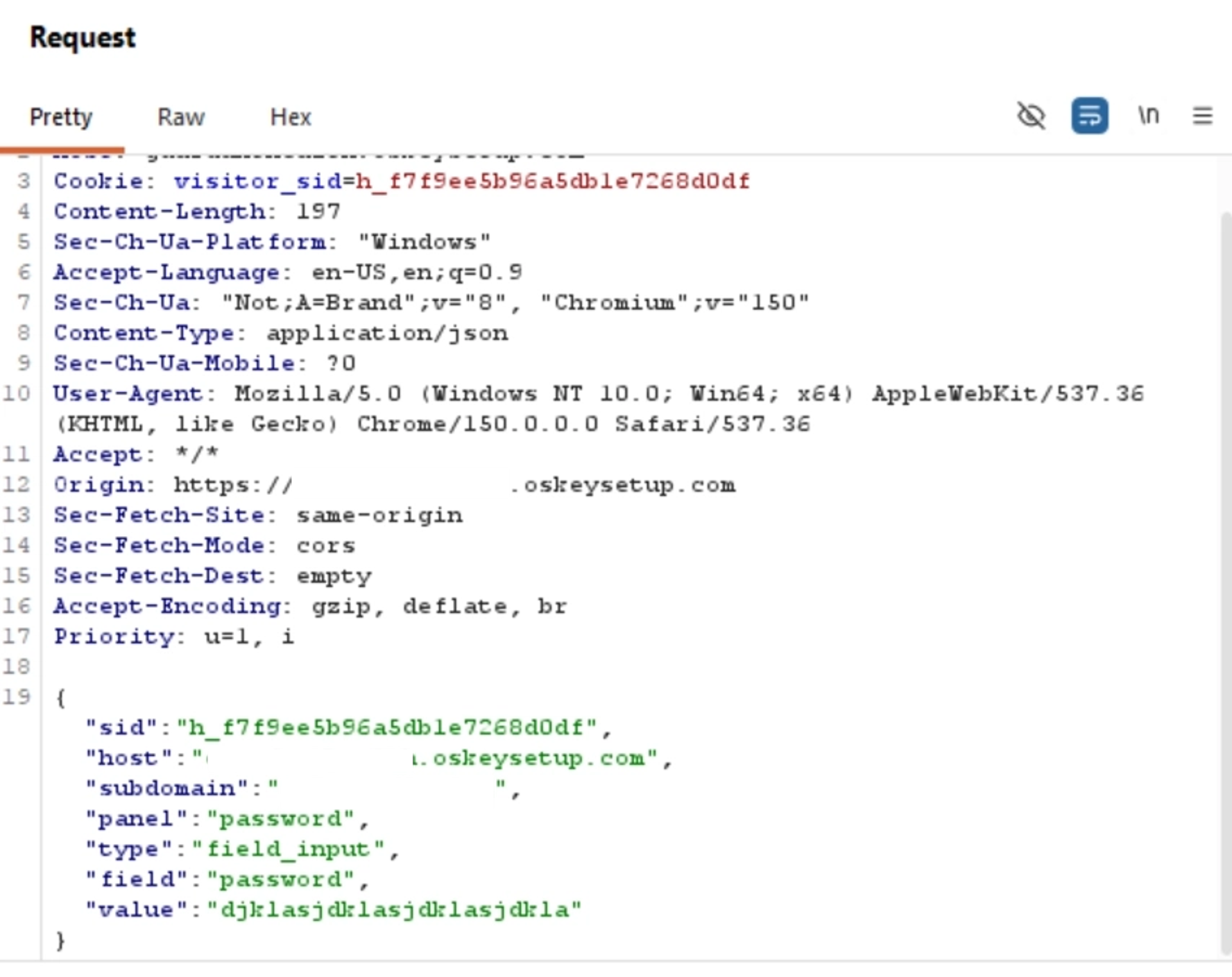1232x977 pixels.
Task: Click the JSON "field" key
Action: point(137,879)
